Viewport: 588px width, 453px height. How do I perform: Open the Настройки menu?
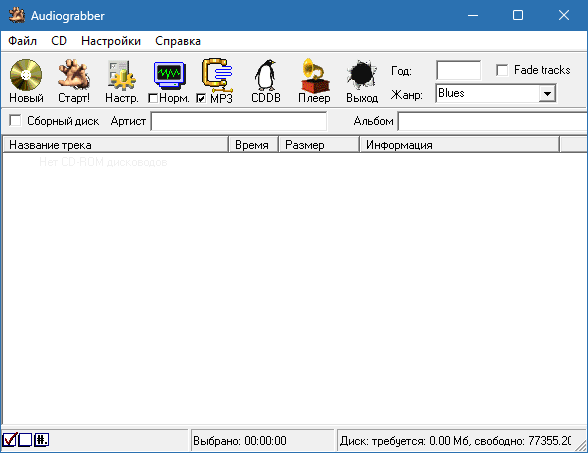[x=111, y=41]
